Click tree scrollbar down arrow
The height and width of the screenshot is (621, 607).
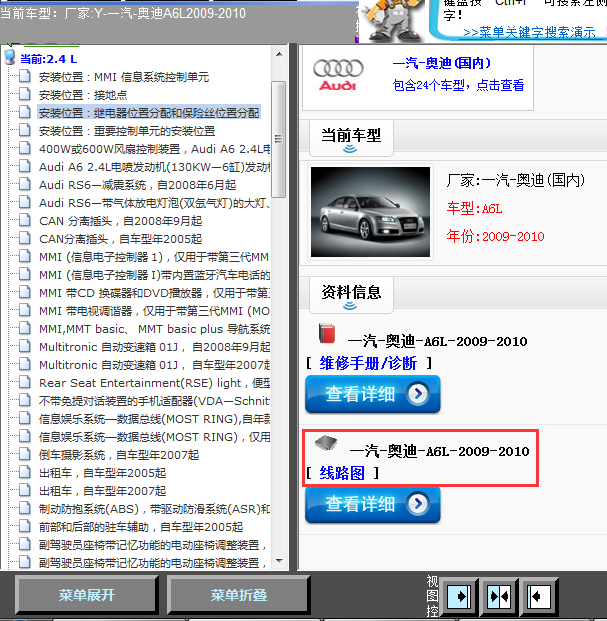pos(279,561)
